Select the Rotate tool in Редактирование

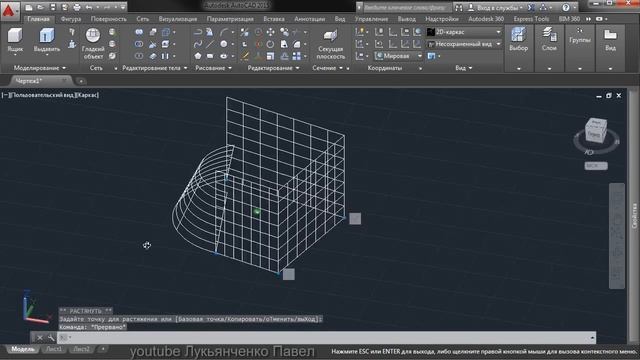(271, 44)
